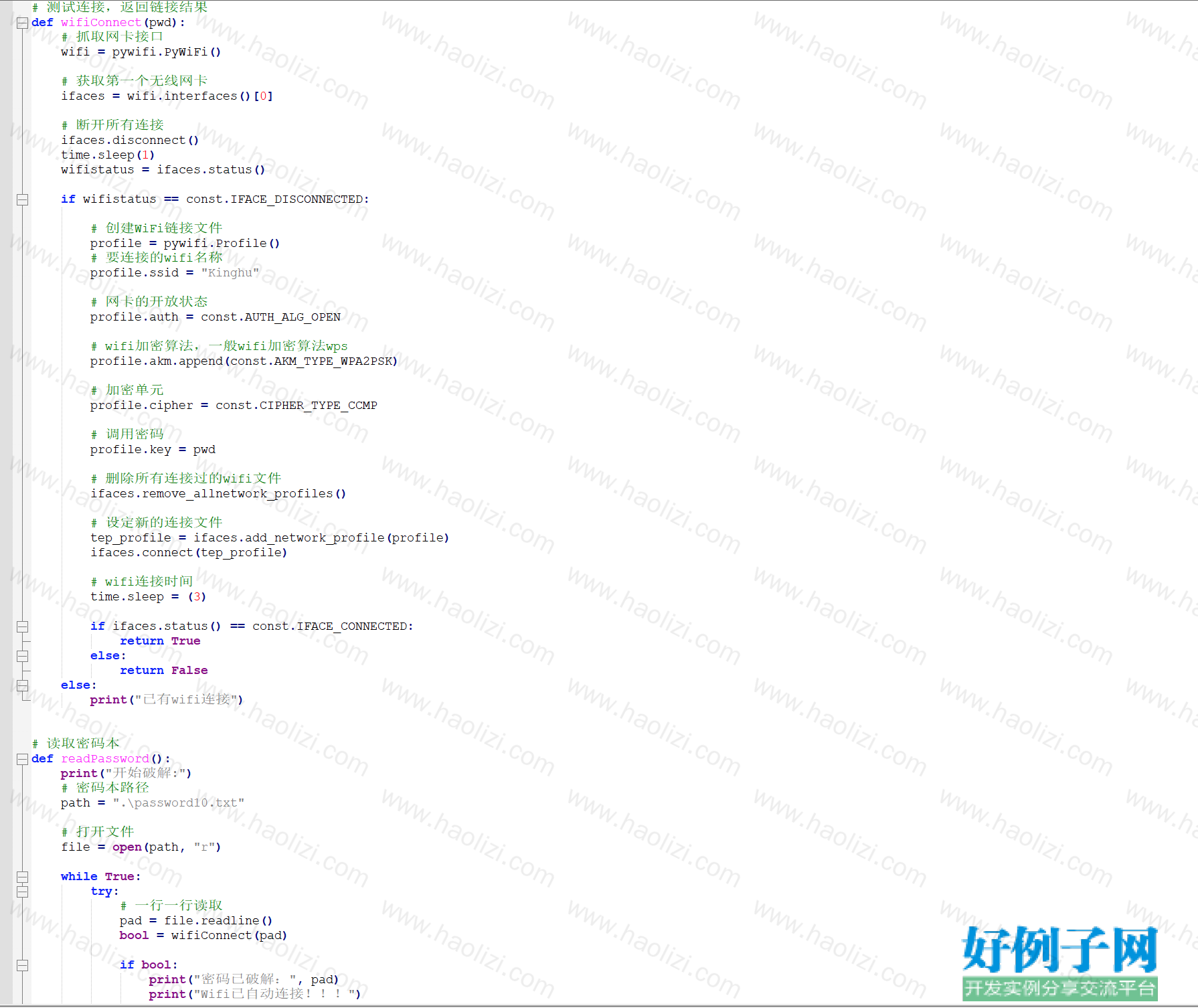This screenshot has width=1198, height=1008.
Task: Click comment '# 一行一行读取'
Action: coord(171,906)
